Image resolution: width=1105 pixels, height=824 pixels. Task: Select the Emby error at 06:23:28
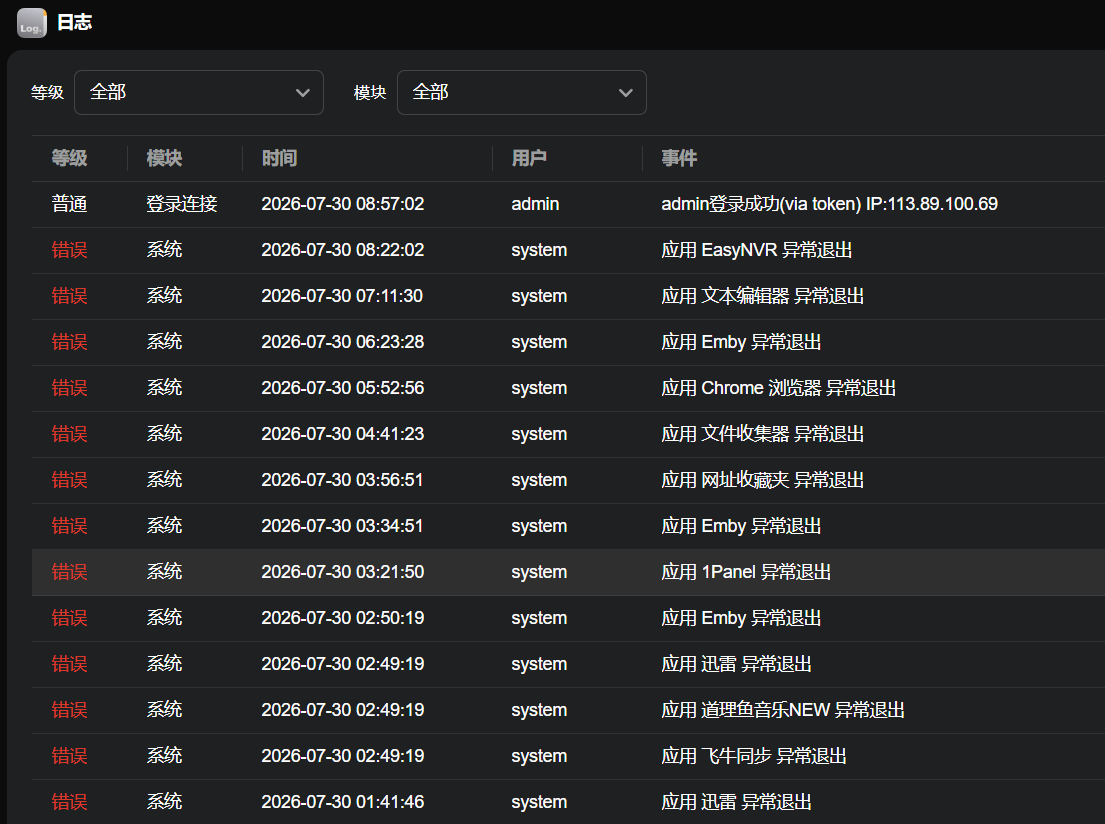pos(568,343)
